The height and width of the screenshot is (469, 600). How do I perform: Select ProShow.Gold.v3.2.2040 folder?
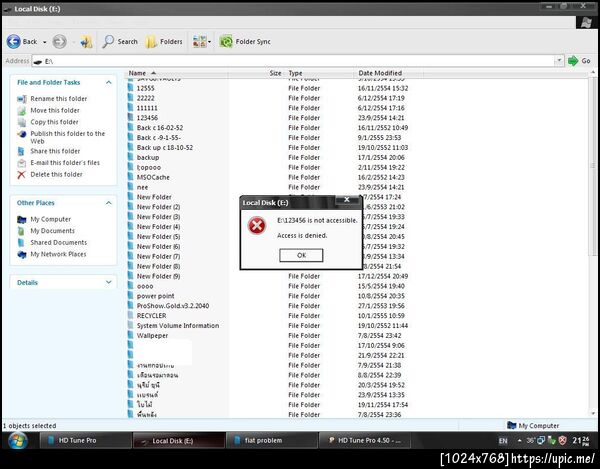coord(173,306)
